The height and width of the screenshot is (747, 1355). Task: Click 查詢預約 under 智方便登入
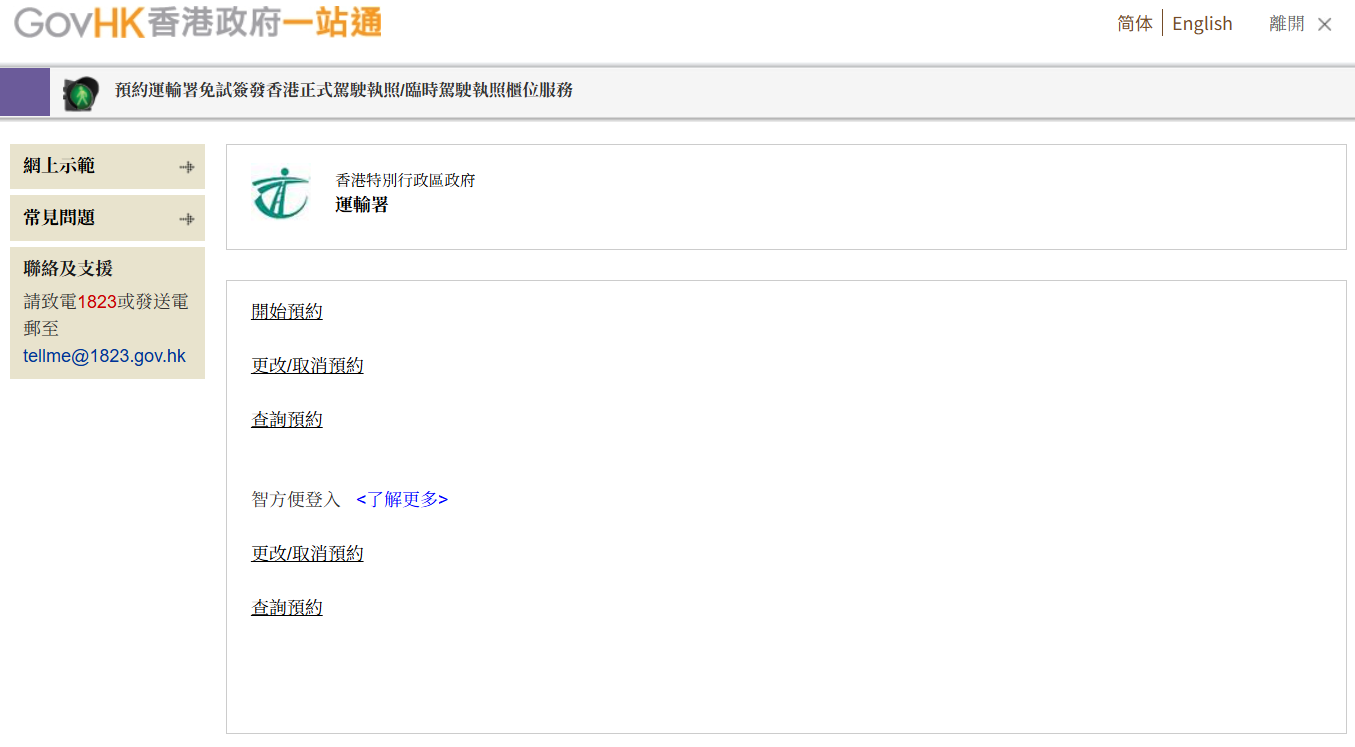[287, 607]
